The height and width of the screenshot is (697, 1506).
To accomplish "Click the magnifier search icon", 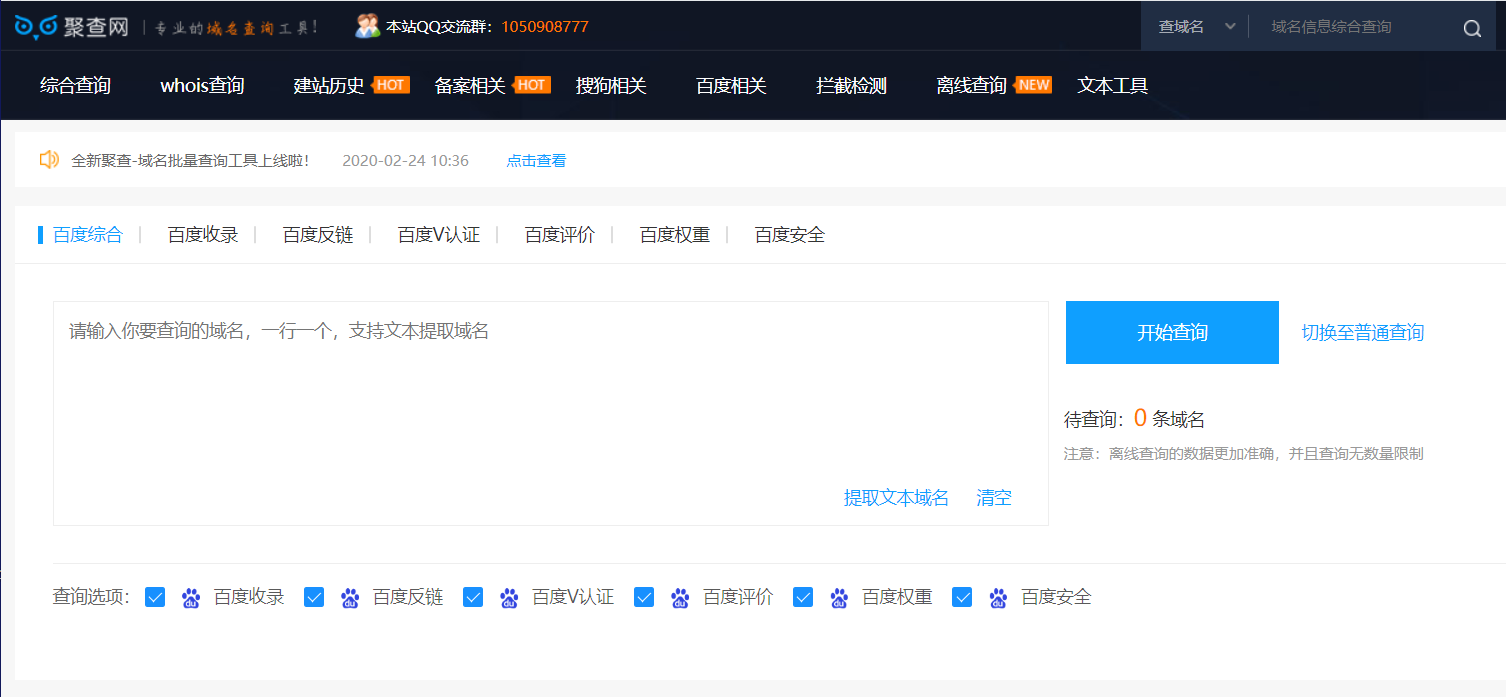I will tap(1472, 28).
